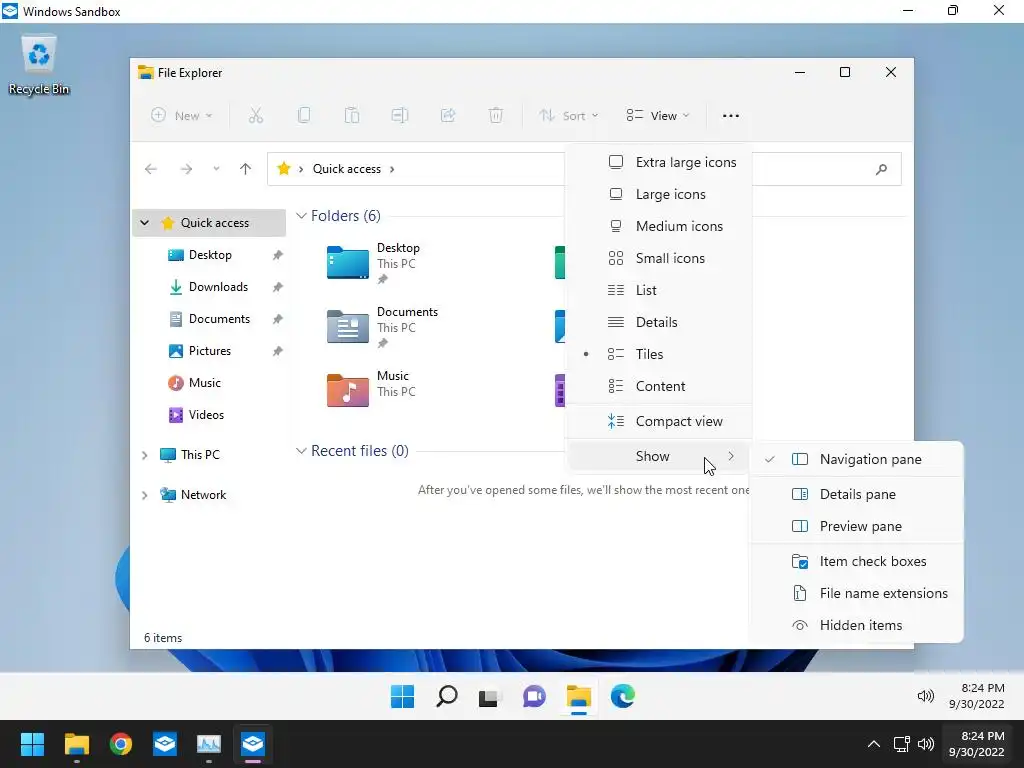1024x768 pixels.
Task: Toggle File name extensions
Action: [857, 593]
